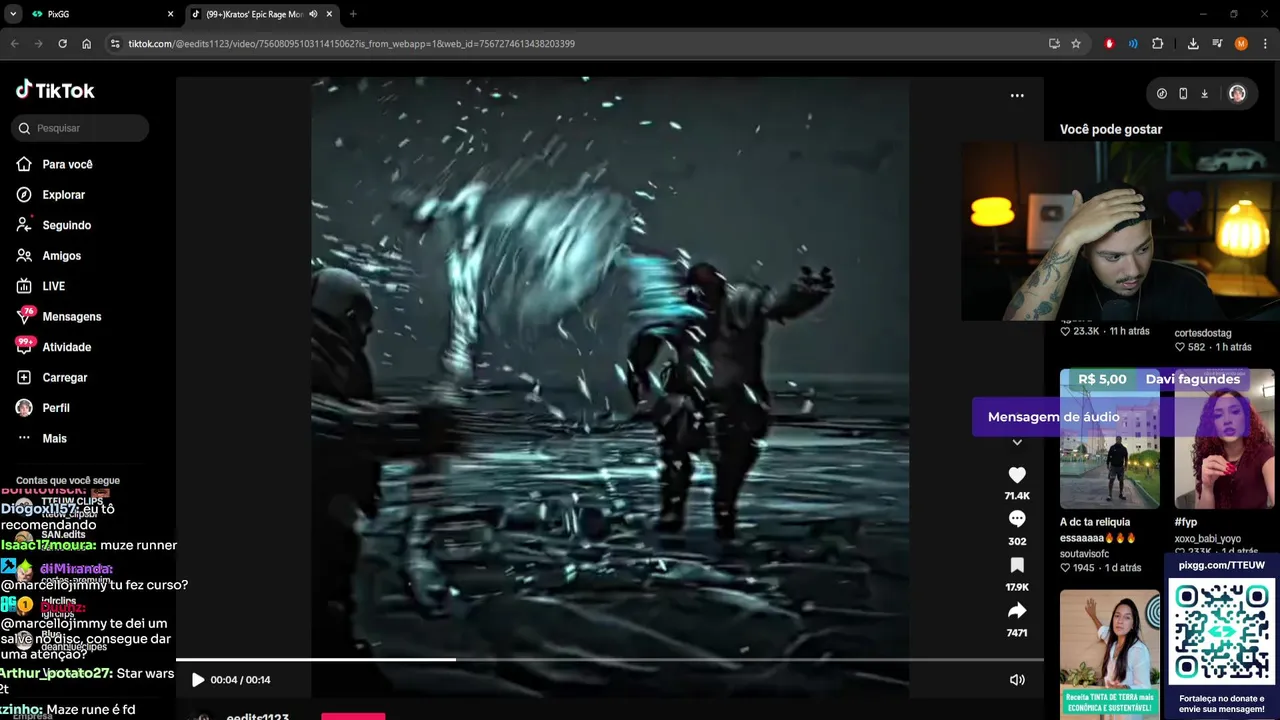Click the Contas que você segue heading
This screenshot has height=720, width=1280.
pos(68,481)
